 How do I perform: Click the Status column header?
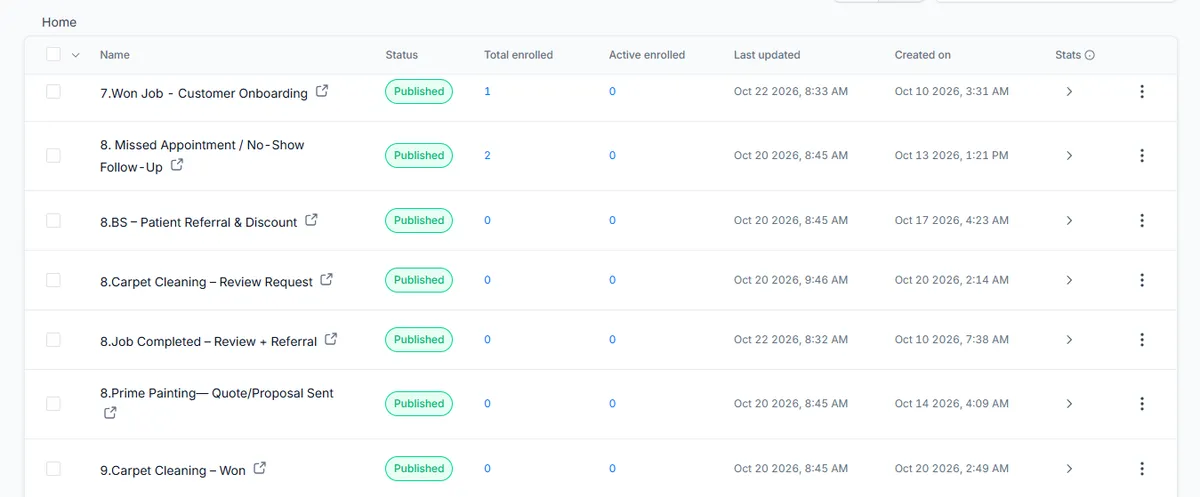tap(401, 55)
